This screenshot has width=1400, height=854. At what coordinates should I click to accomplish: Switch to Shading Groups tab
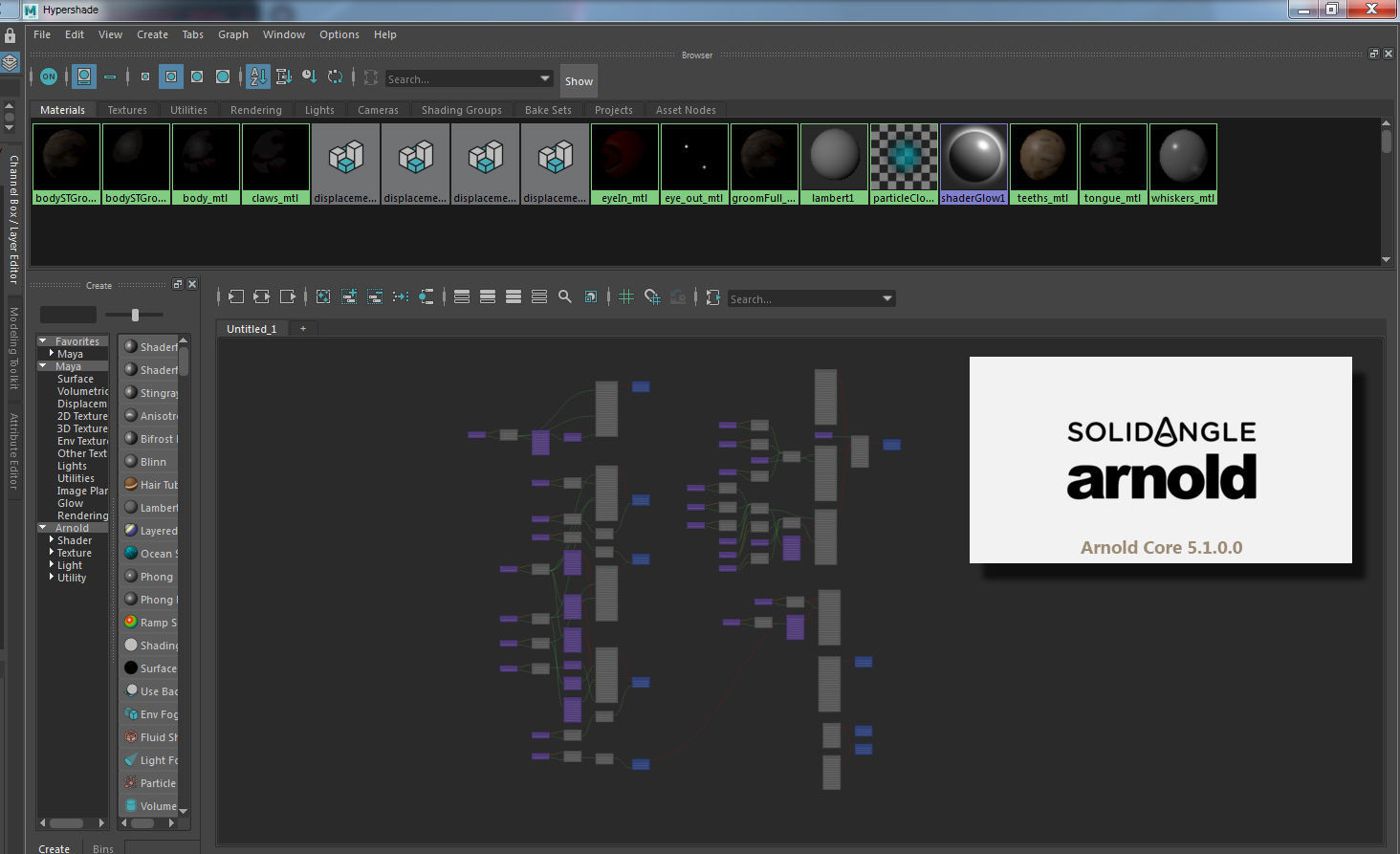[462, 110]
